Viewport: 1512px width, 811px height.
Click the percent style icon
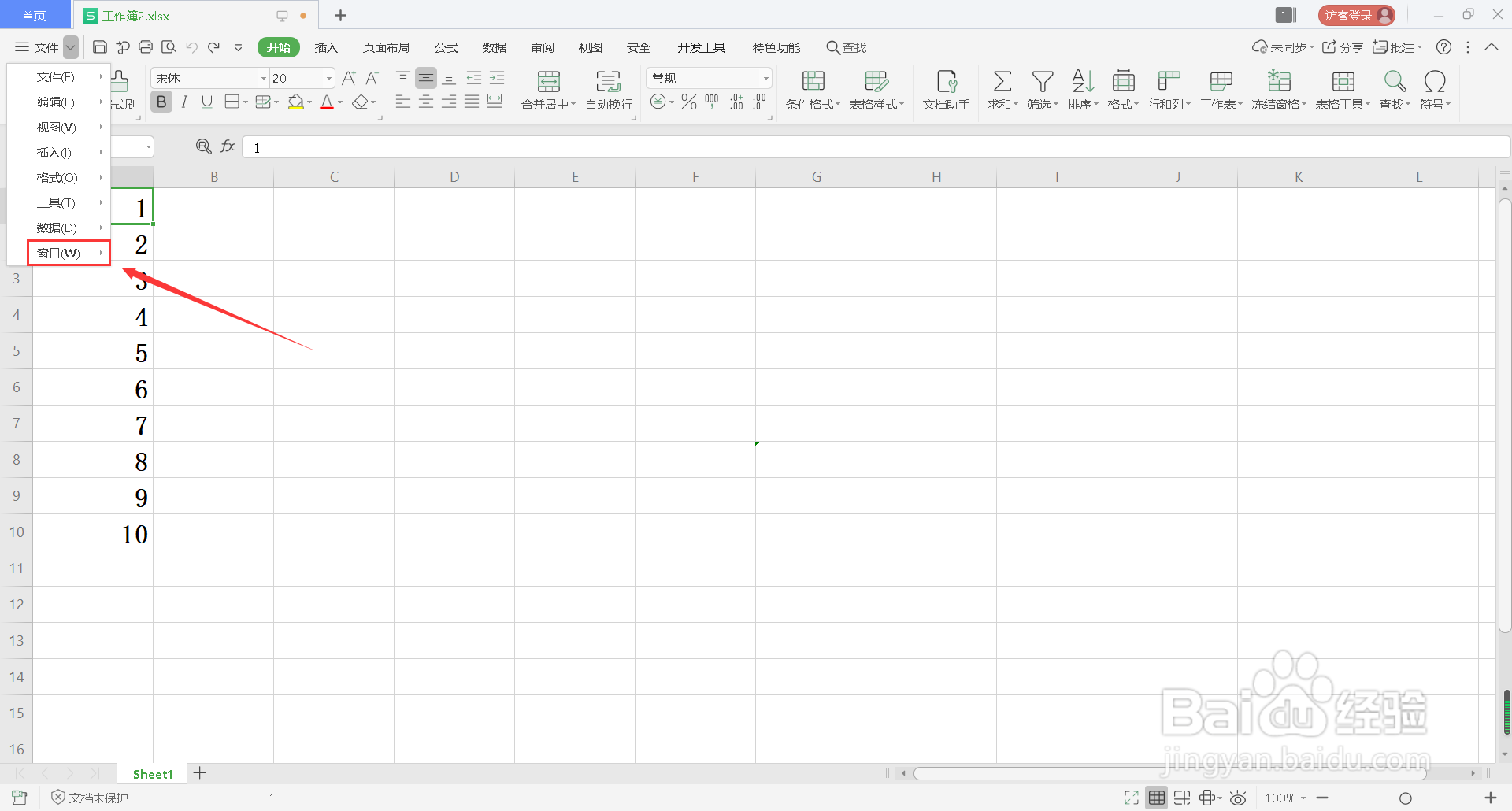[689, 102]
